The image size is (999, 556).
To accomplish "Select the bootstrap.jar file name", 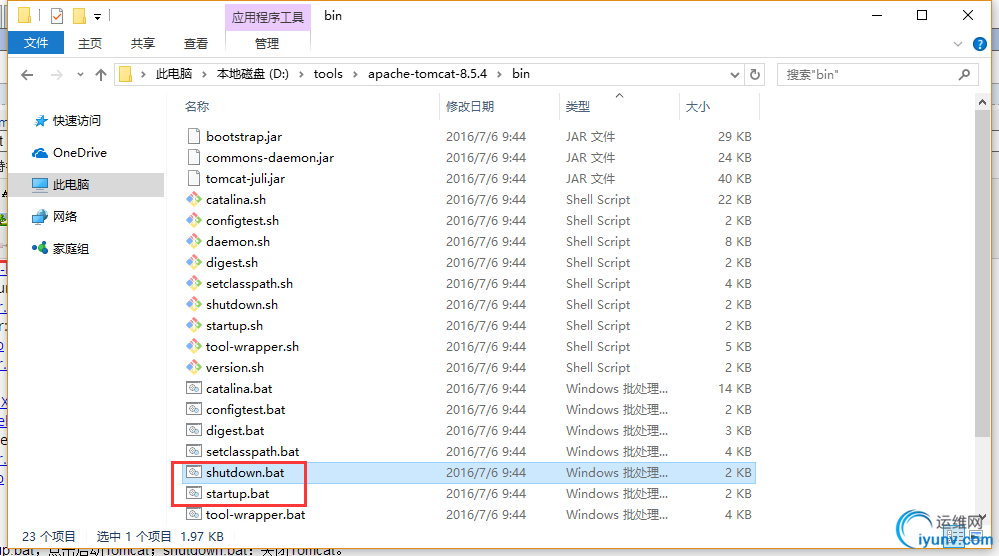I will click(x=244, y=136).
